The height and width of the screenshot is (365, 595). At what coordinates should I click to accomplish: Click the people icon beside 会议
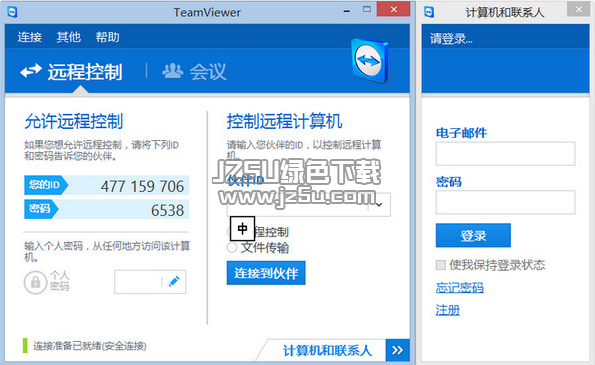tap(173, 71)
